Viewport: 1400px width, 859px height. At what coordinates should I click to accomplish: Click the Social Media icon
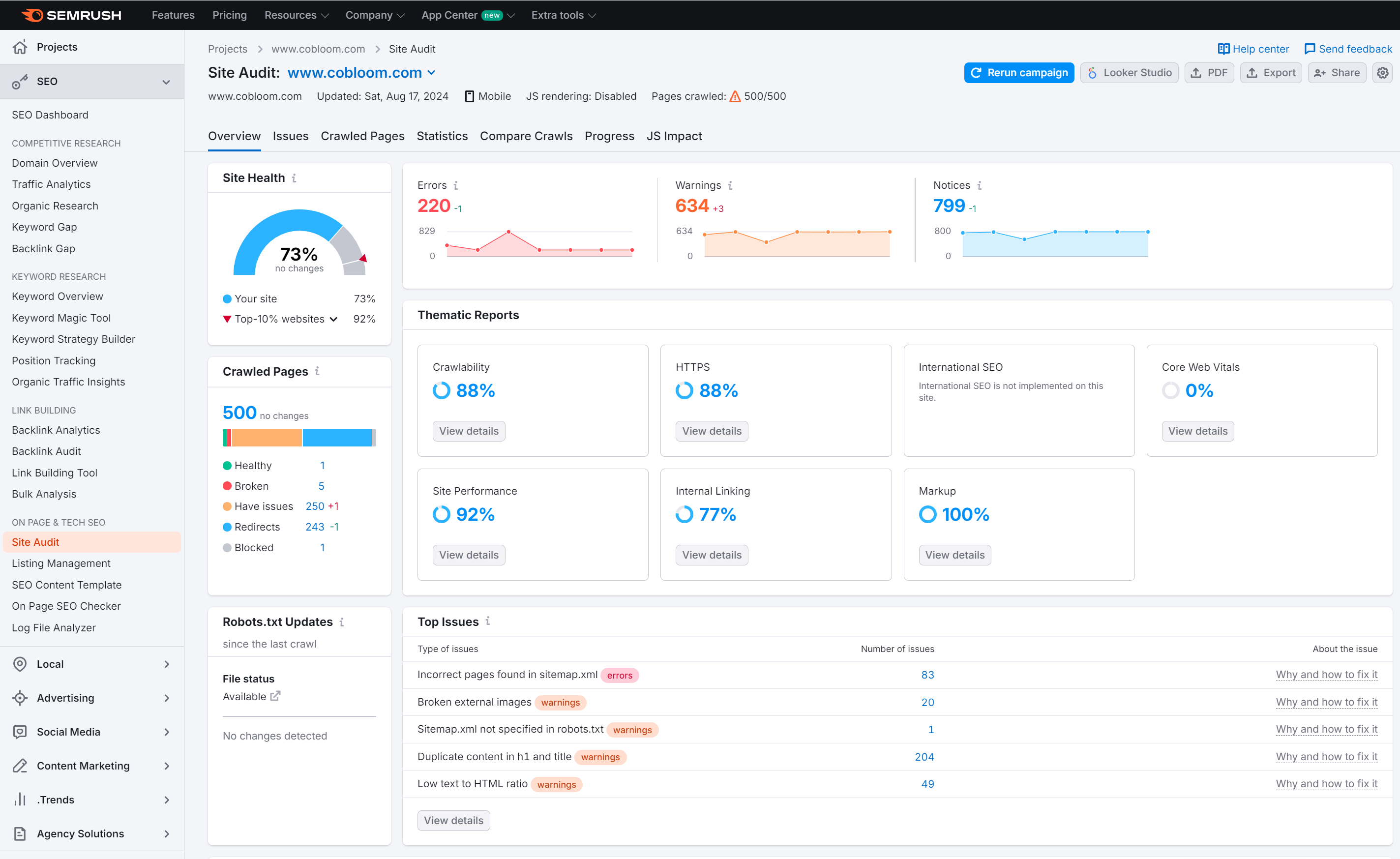[20, 732]
